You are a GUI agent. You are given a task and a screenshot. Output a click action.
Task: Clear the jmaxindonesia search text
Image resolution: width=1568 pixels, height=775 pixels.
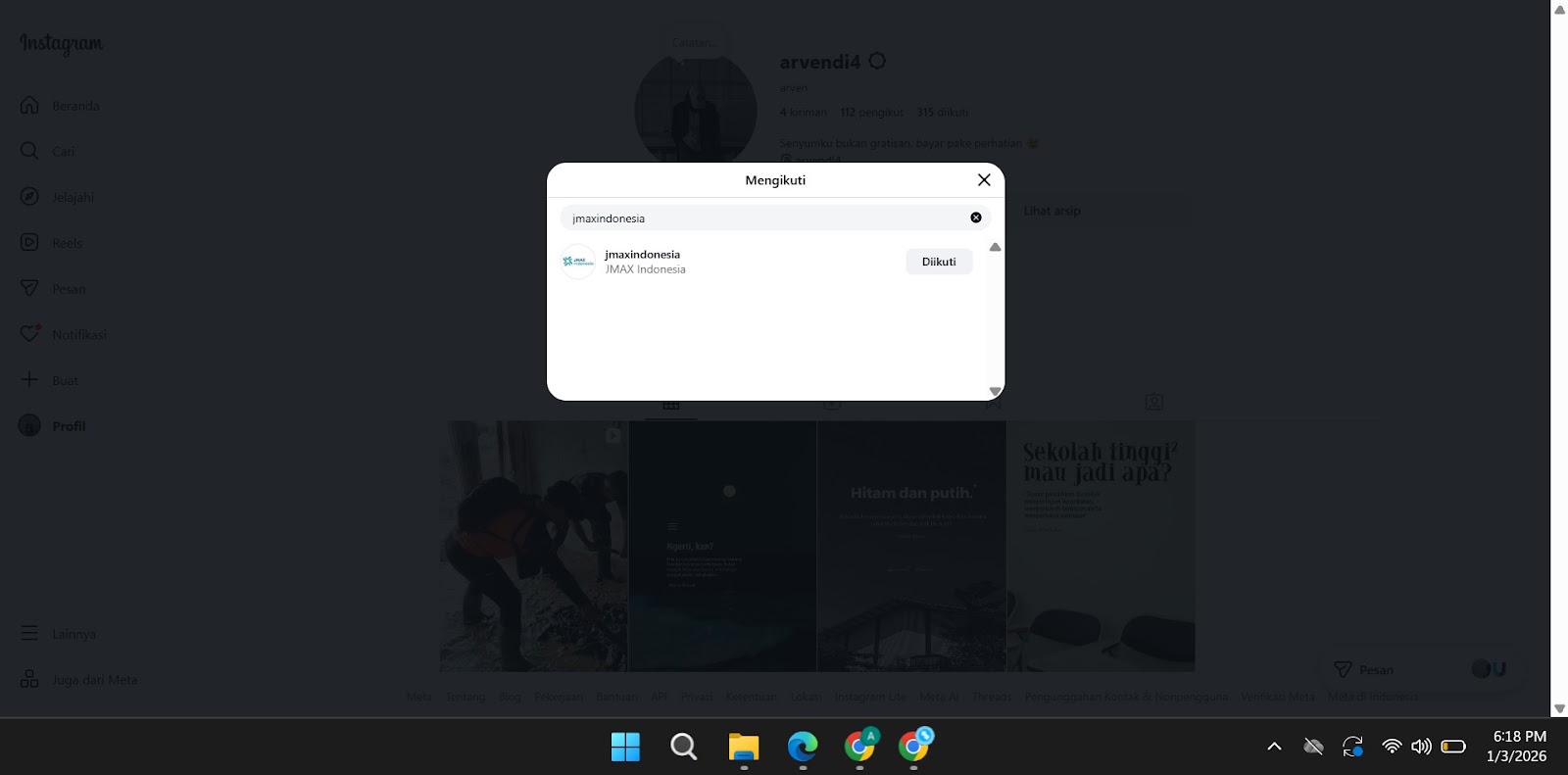[x=975, y=218]
